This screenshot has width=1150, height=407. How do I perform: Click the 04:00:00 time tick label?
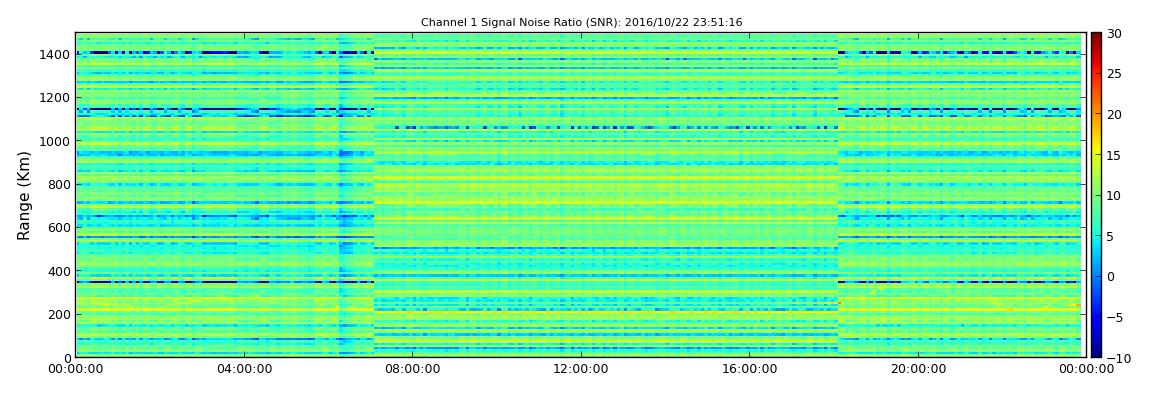coord(243,369)
